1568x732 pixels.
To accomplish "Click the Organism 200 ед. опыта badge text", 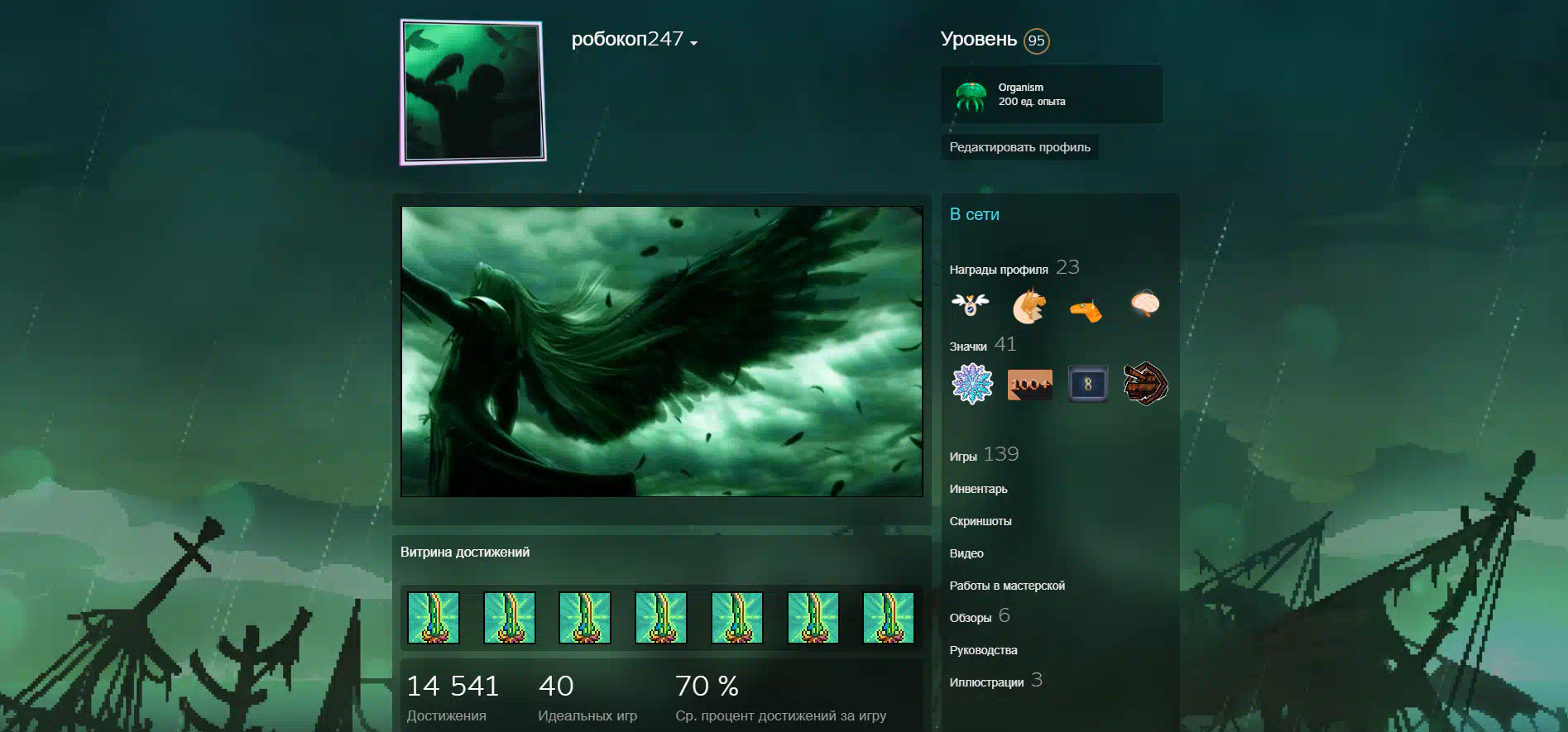I will coord(1032,94).
